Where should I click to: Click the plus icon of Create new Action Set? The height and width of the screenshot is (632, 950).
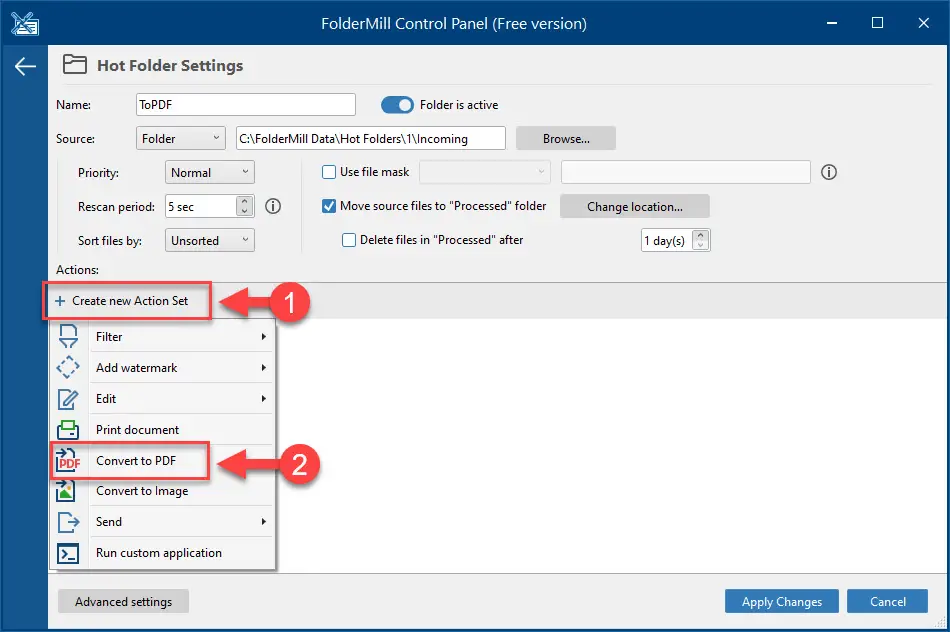(60, 301)
